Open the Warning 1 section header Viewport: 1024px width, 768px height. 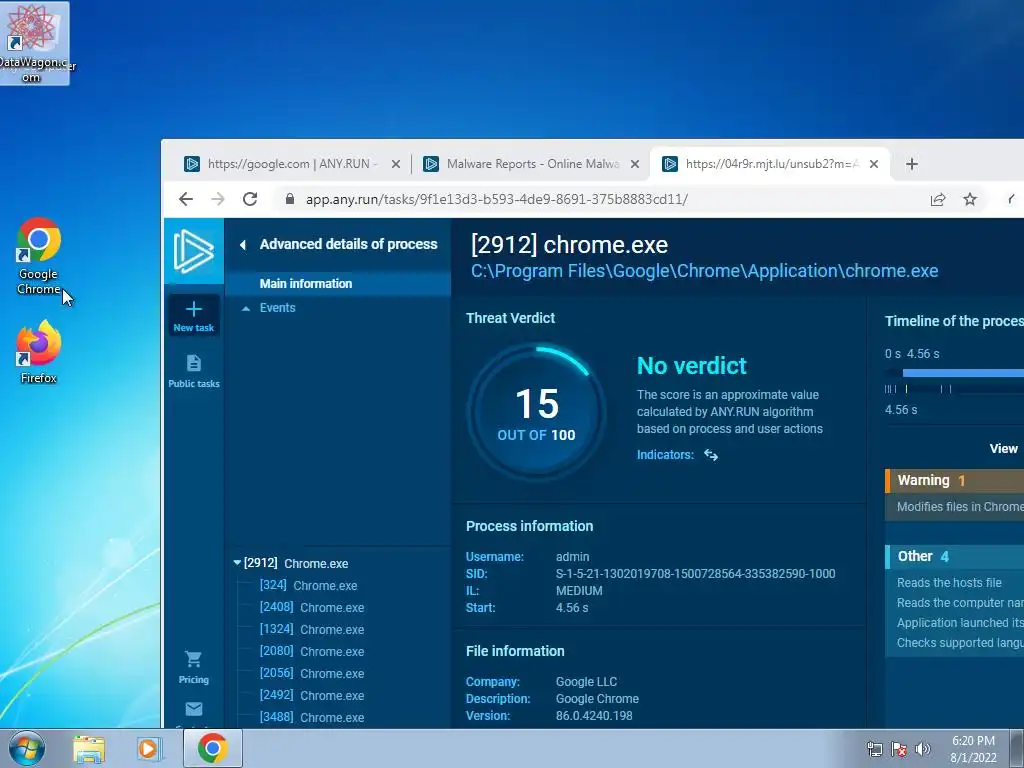[954, 481]
